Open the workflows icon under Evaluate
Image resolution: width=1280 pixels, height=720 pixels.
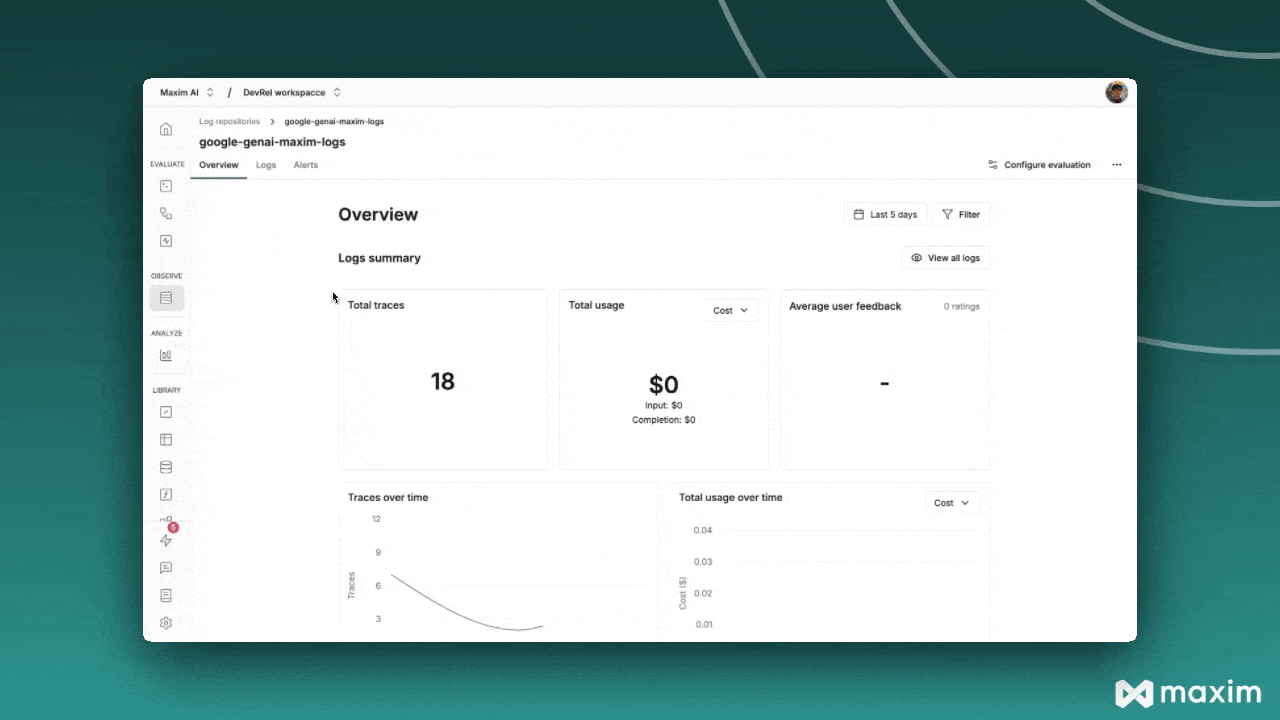click(x=166, y=213)
